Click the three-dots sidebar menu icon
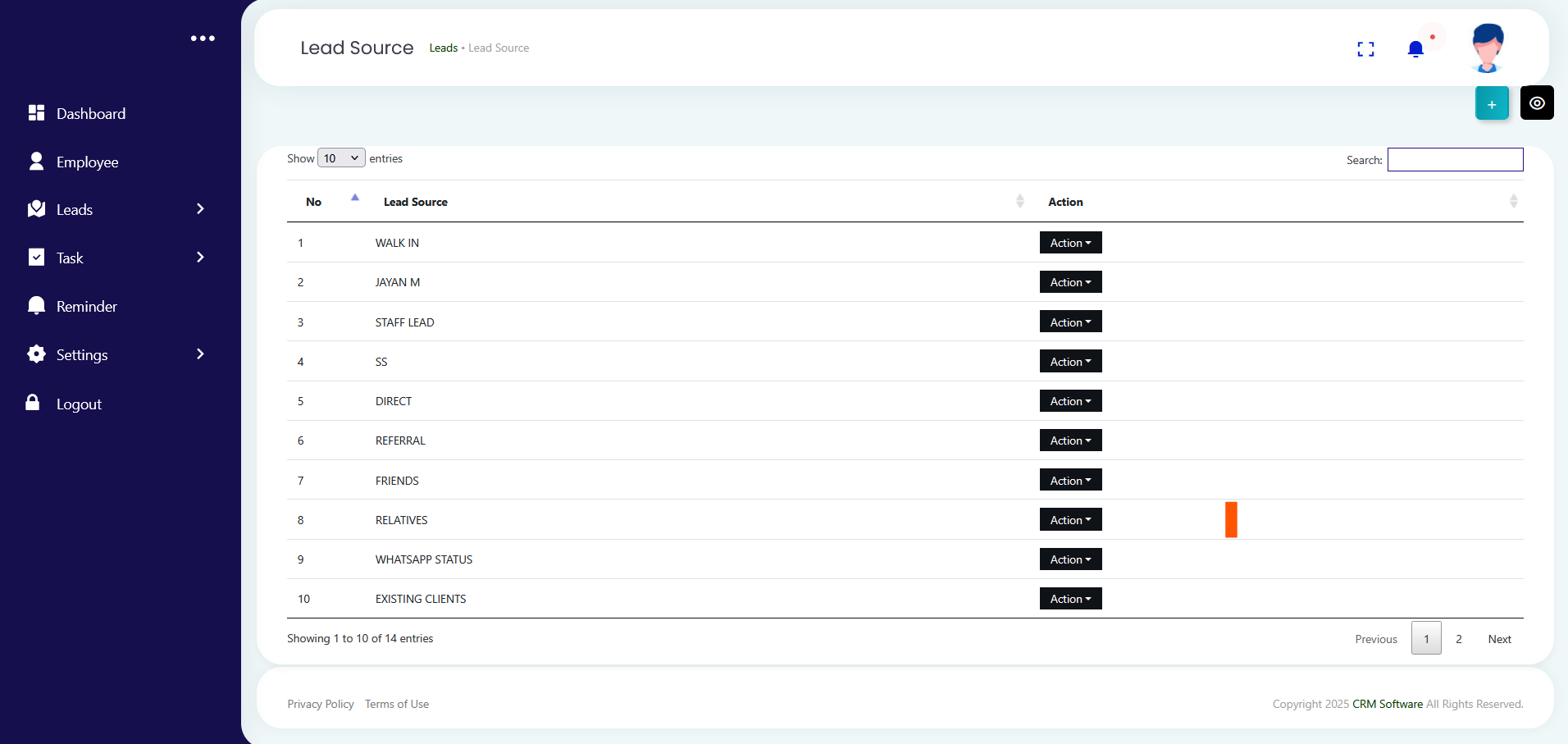Screen dimensions: 1568x744 pyautogui.click(x=203, y=39)
